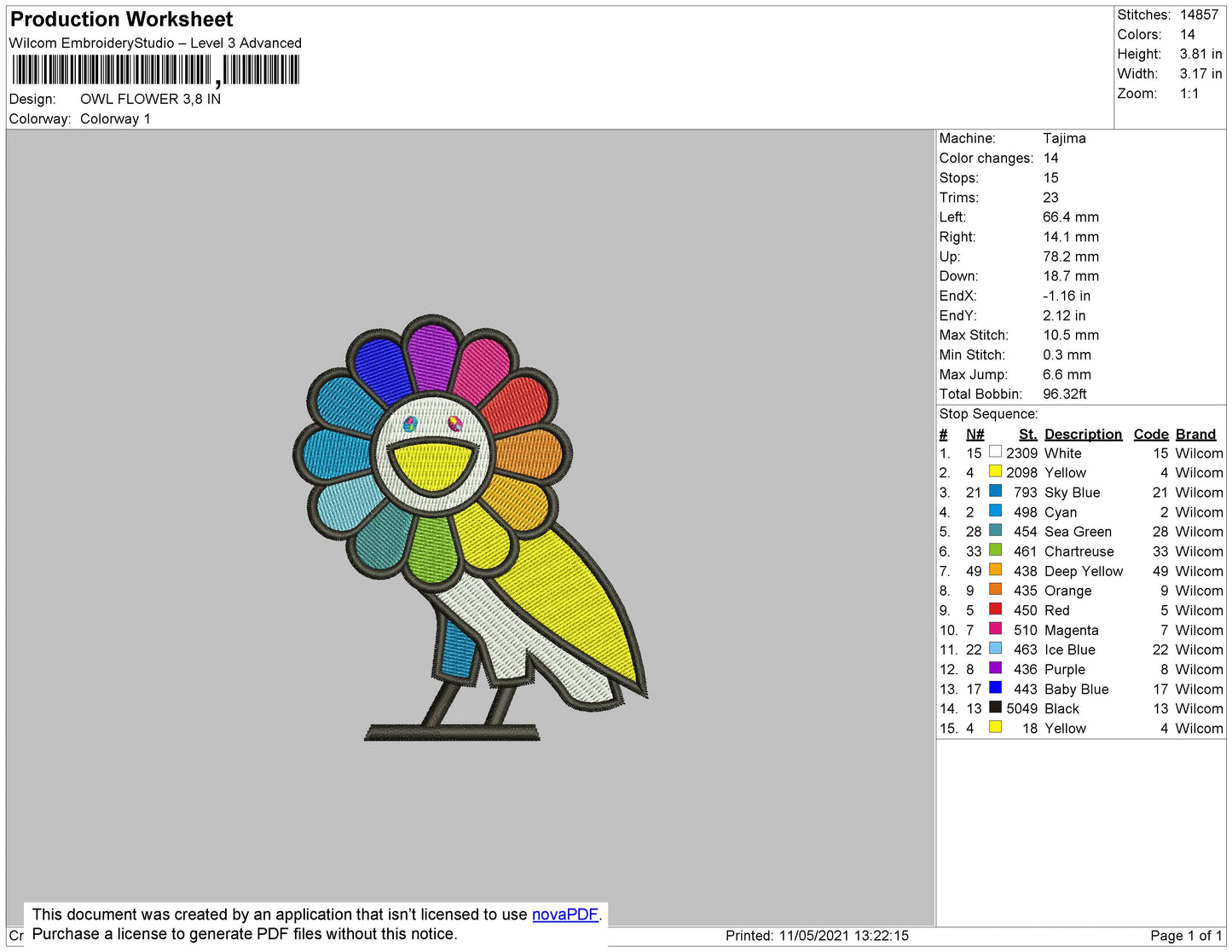The image size is (1232, 952).
Task: Click the 'Chartreuse' description
Action: pyautogui.click(x=1079, y=551)
